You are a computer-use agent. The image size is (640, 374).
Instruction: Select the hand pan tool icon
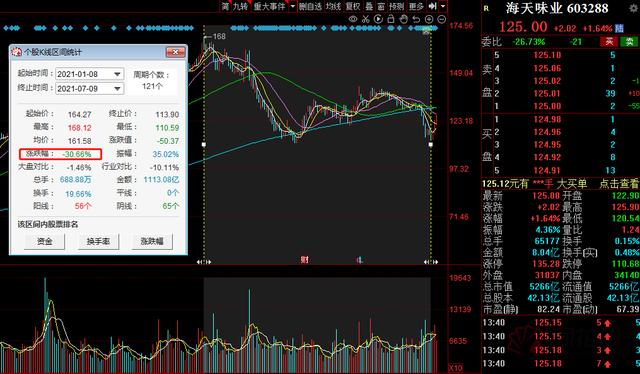403,19
